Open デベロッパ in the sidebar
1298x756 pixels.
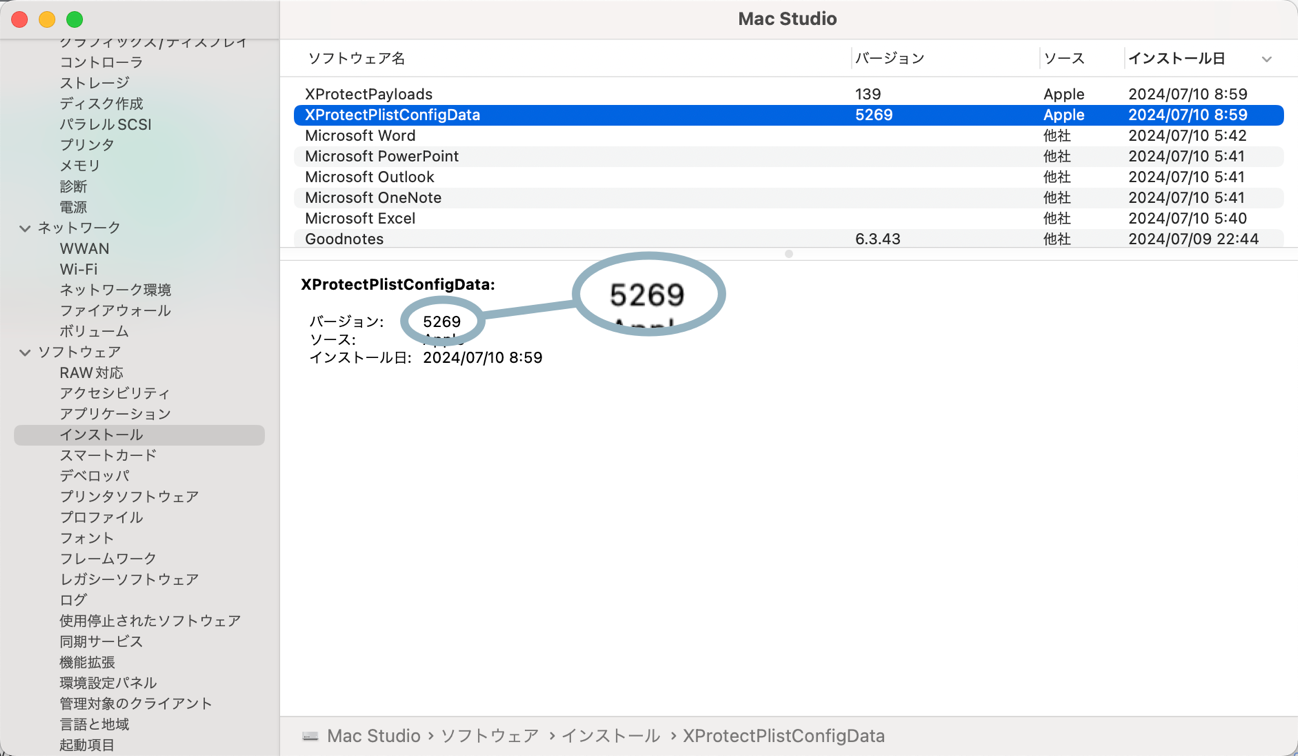tap(94, 477)
